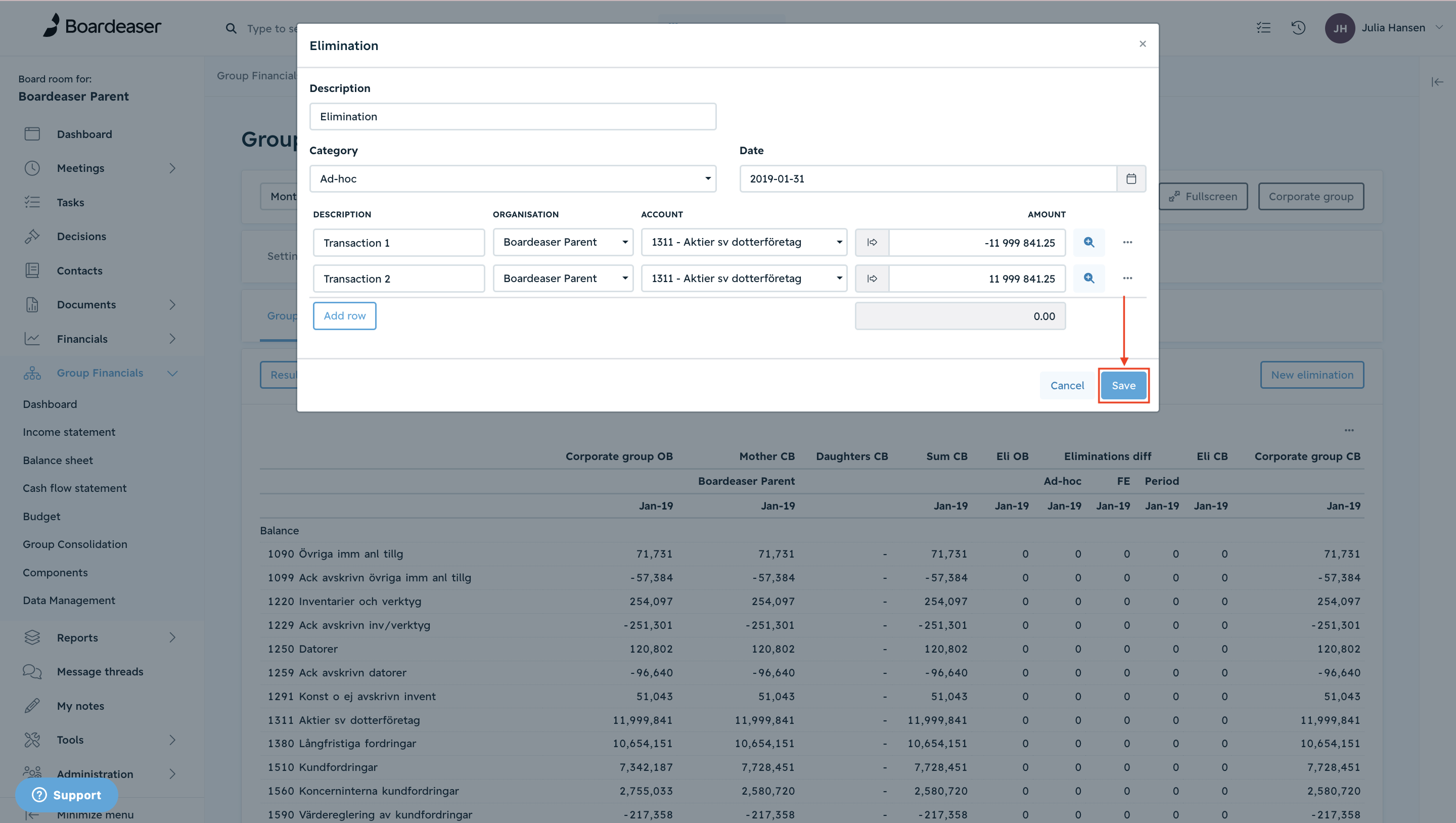Click the Transaction 2 amount field
The image size is (1456, 823).
(x=977, y=279)
